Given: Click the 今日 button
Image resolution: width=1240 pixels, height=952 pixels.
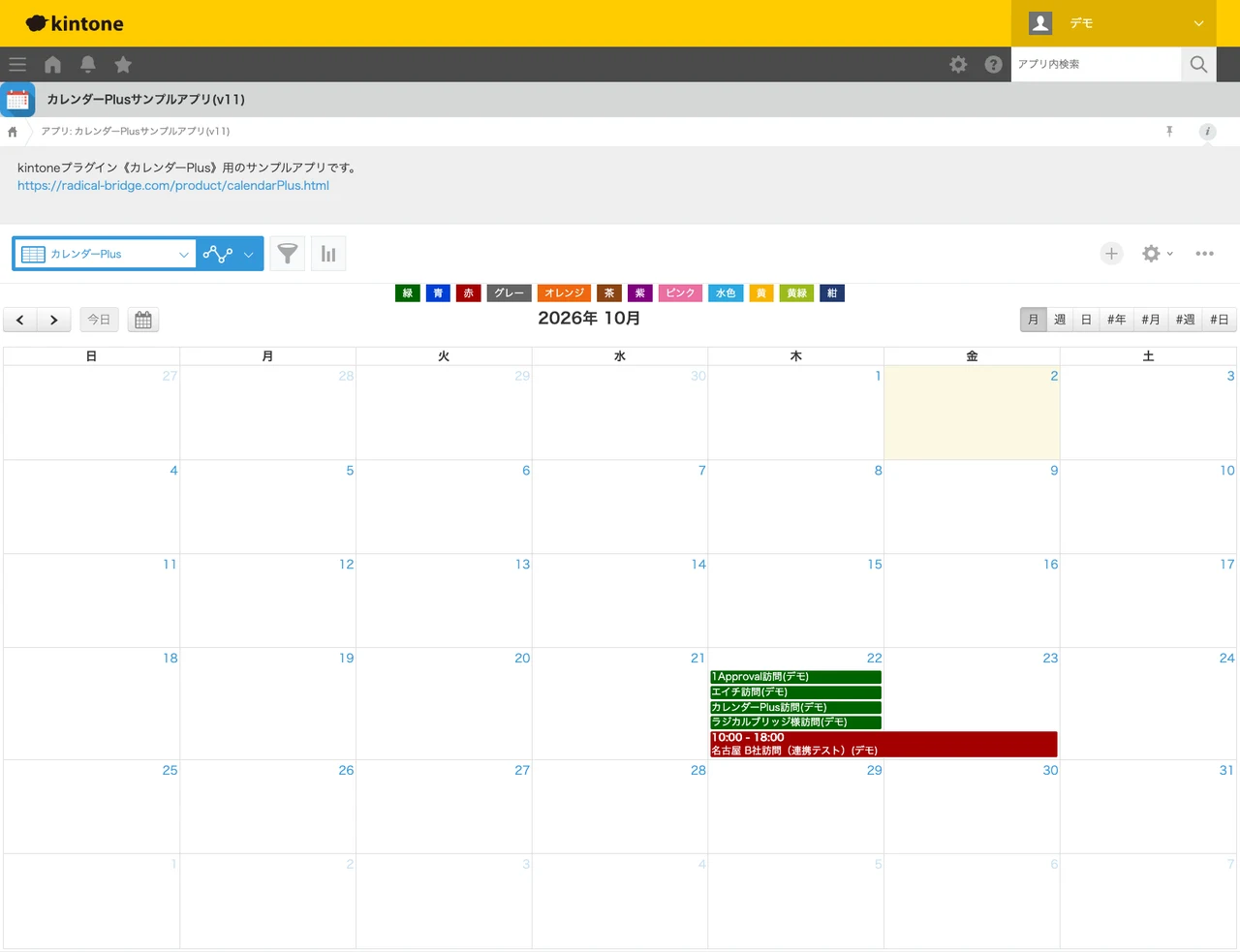Looking at the screenshot, I should tap(99, 320).
